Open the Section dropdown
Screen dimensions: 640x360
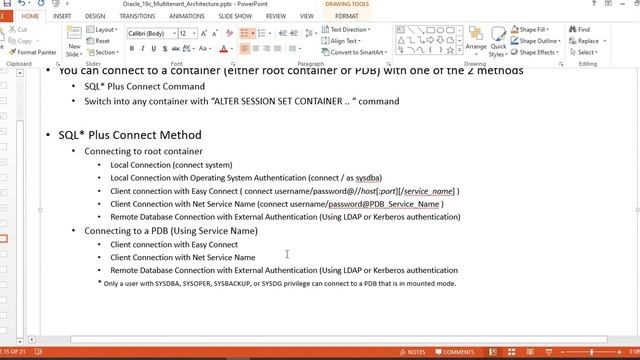tap(103, 52)
